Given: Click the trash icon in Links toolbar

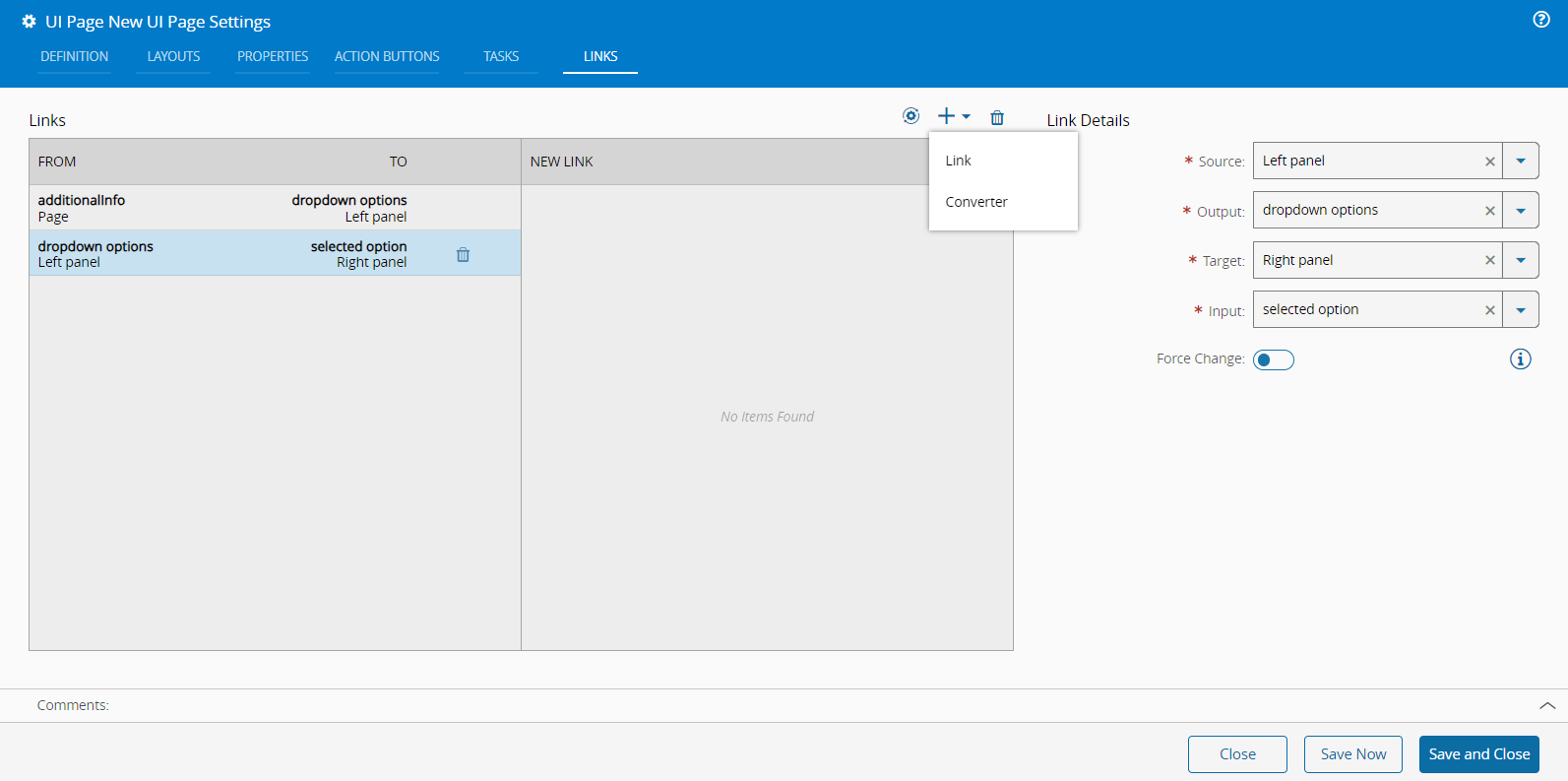Looking at the screenshot, I should click(x=997, y=118).
